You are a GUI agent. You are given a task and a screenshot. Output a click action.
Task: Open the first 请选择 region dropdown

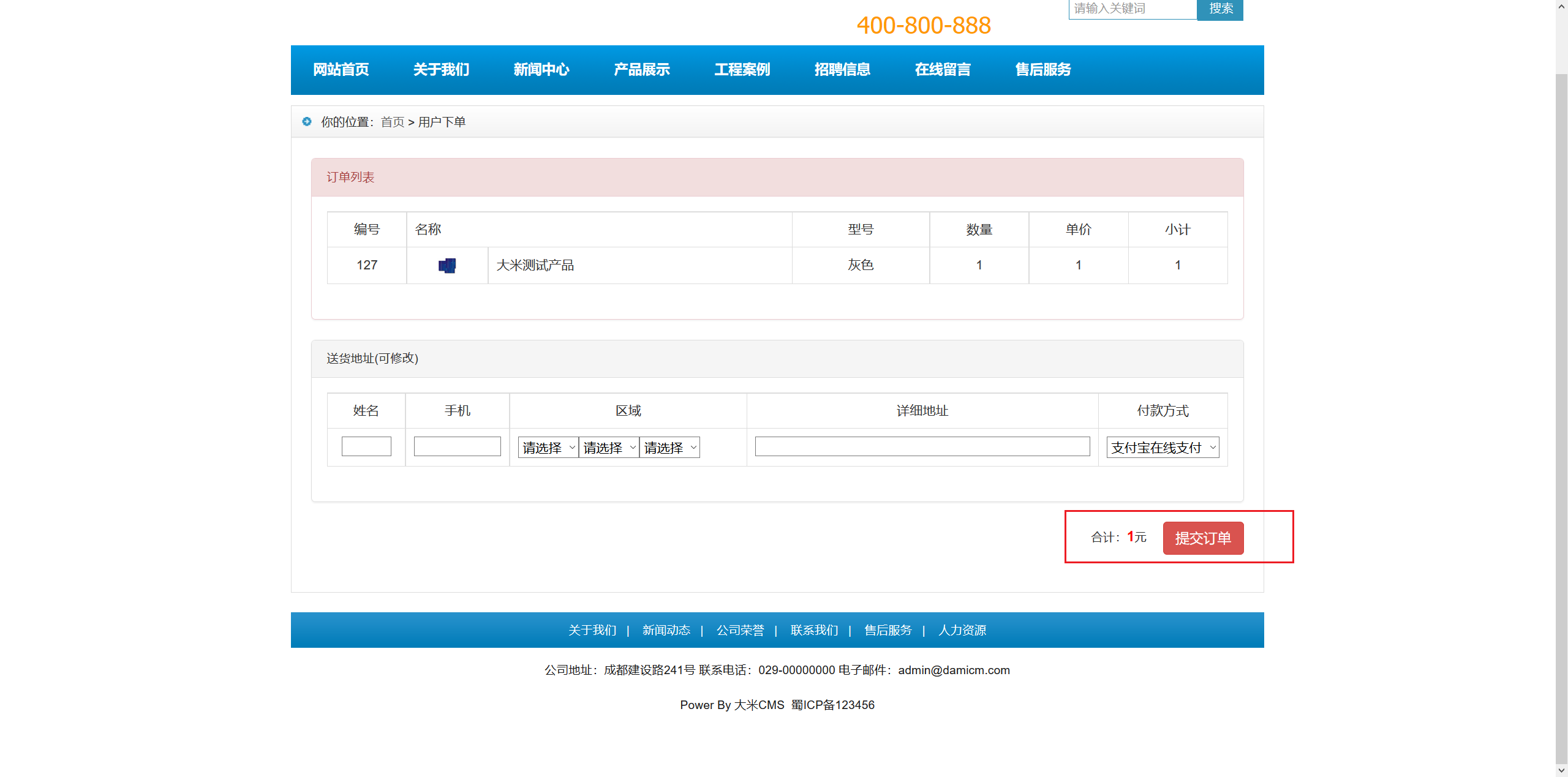(x=548, y=448)
